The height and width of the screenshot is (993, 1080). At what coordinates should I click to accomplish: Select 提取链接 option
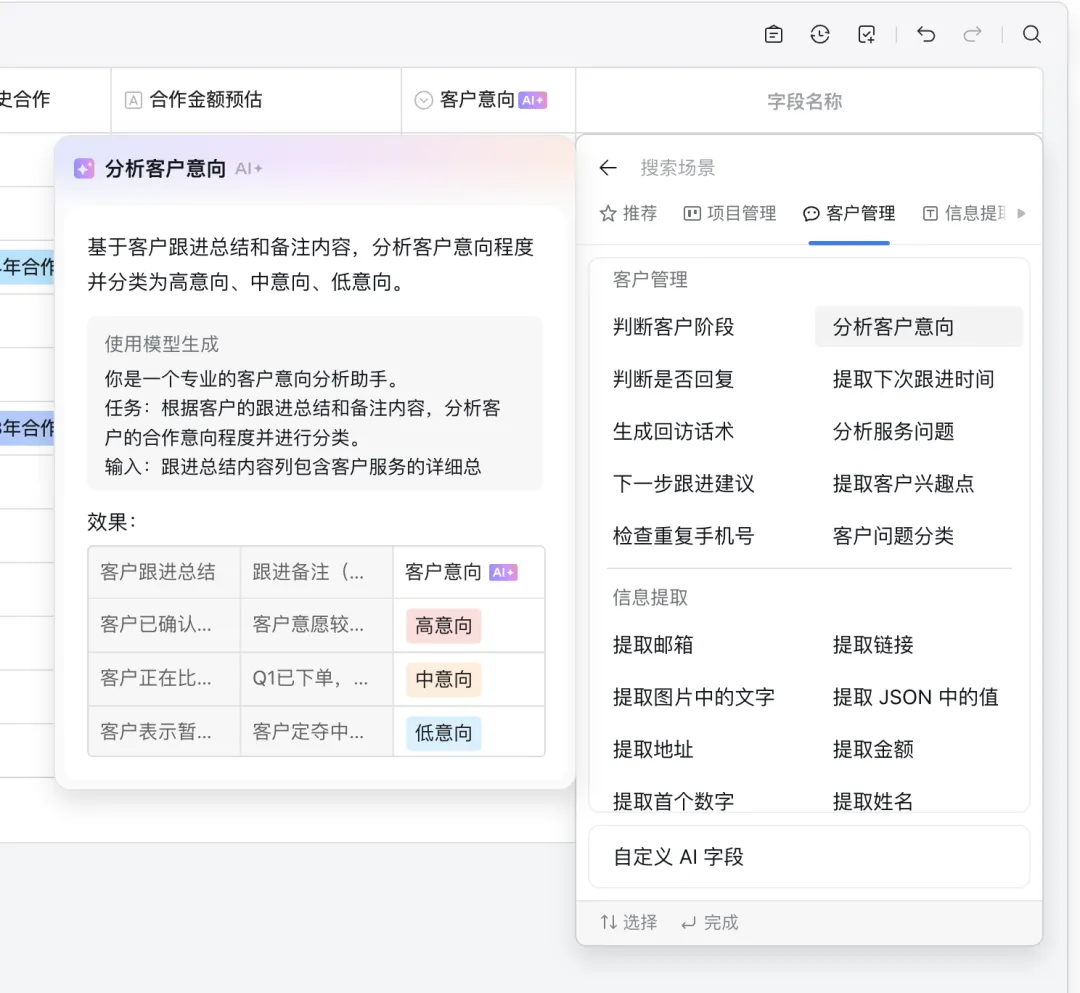[873, 645]
